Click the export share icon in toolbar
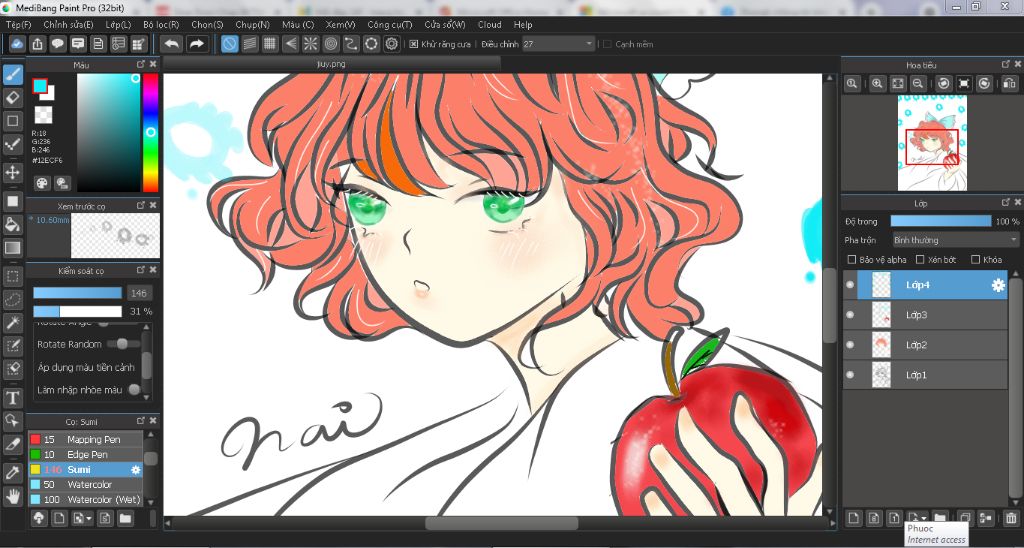Viewport: 1024px width, 548px height. point(38,44)
